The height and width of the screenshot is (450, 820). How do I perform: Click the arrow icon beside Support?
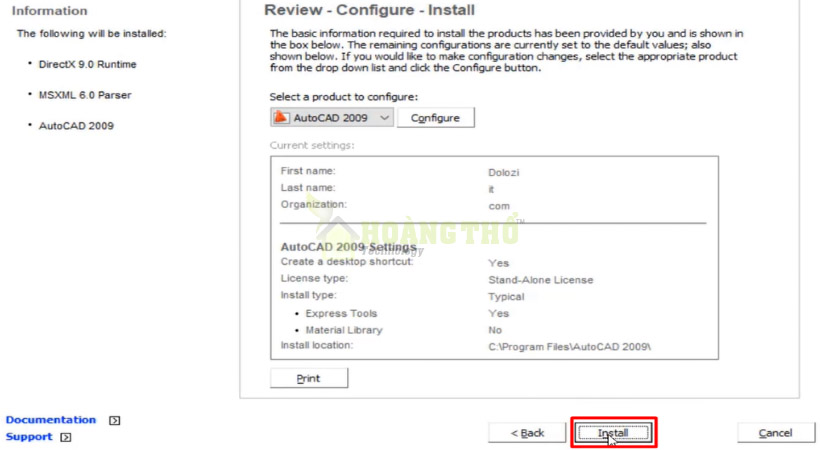(66, 438)
